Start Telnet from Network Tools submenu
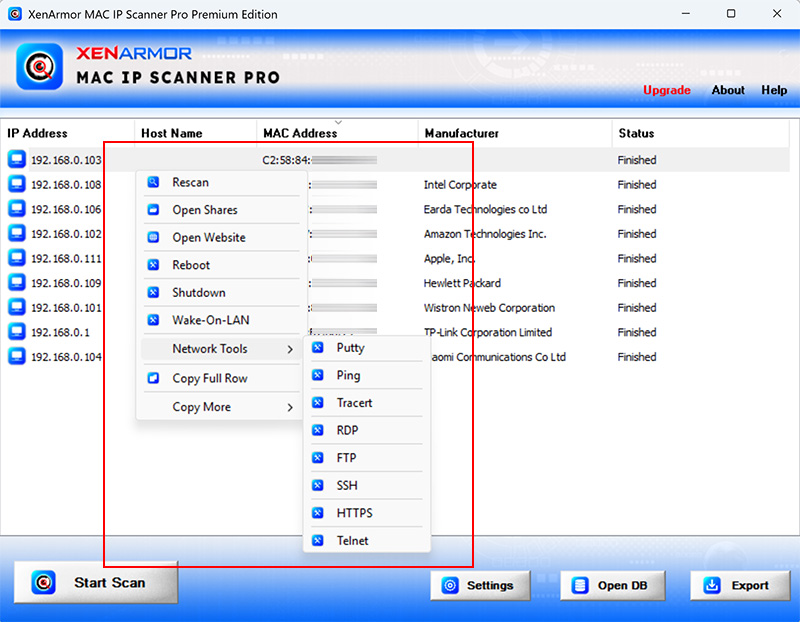The width and height of the screenshot is (800, 622). (367, 540)
